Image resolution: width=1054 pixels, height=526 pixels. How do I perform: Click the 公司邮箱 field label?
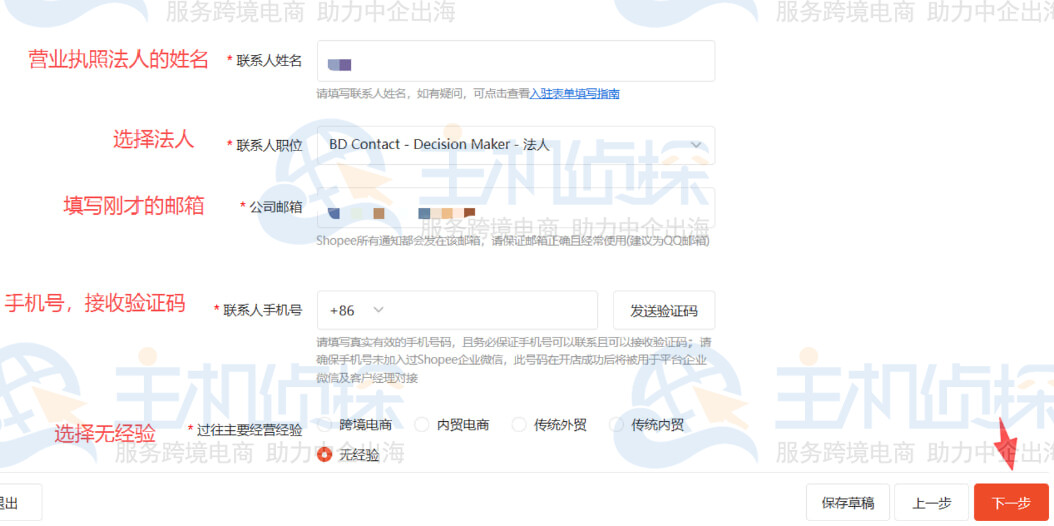click(x=276, y=208)
